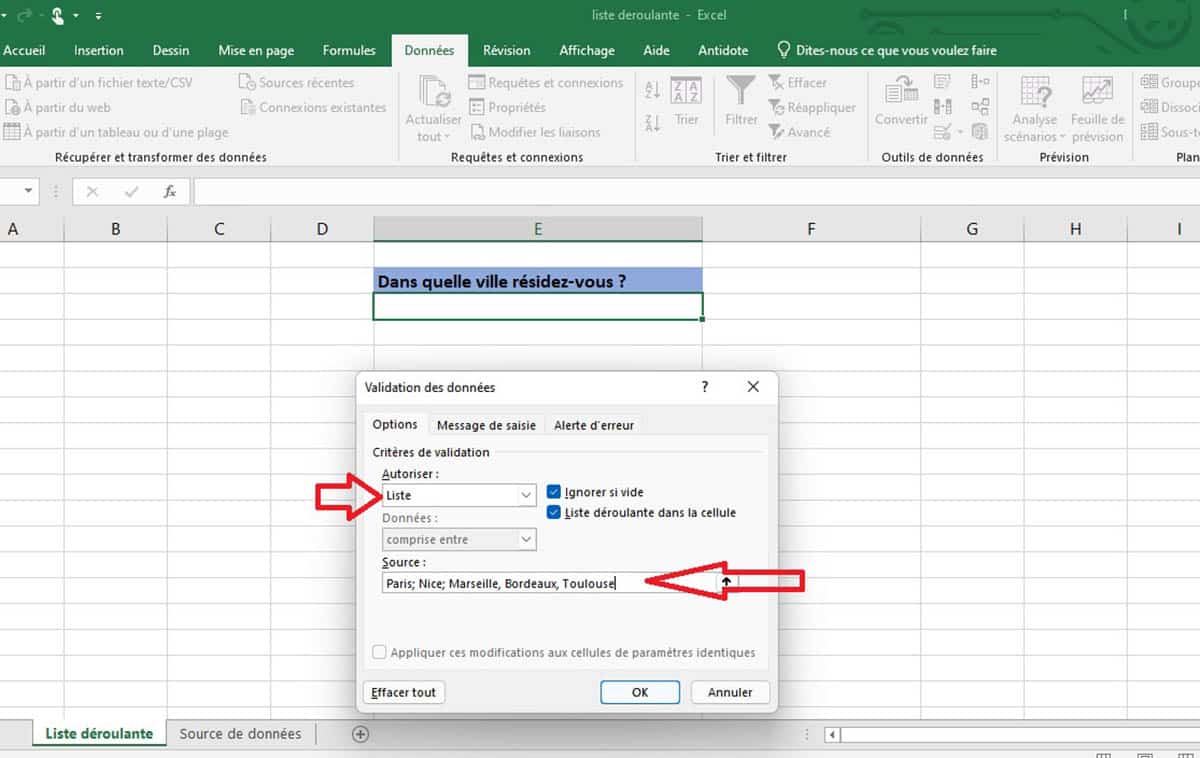Screen dimensions: 1200x758
Task: Import data from a text/CSV file
Action: pos(99,83)
